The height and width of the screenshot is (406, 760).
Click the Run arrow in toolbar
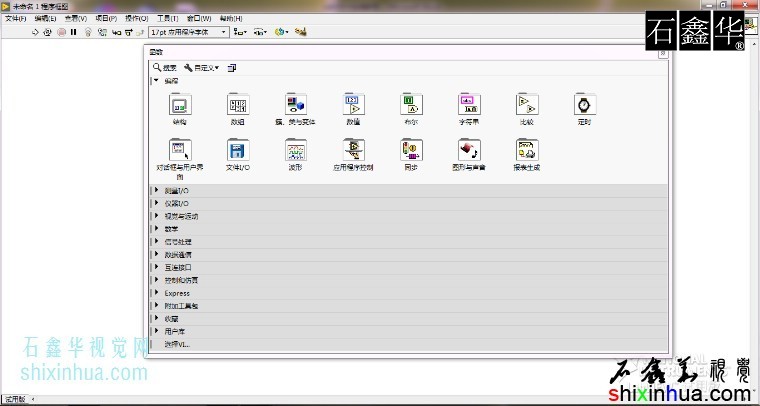pos(35,32)
